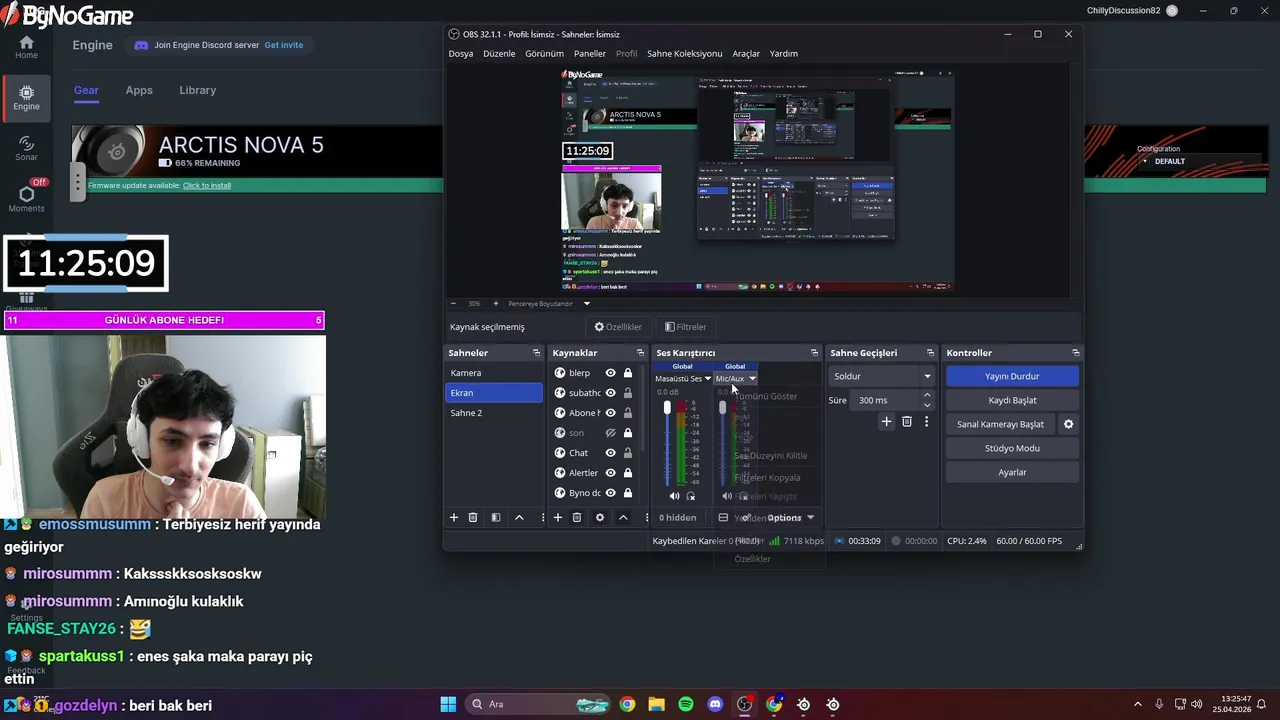
Task: Click the Süre 300 ms field
Action: pyautogui.click(x=886, y=400)
